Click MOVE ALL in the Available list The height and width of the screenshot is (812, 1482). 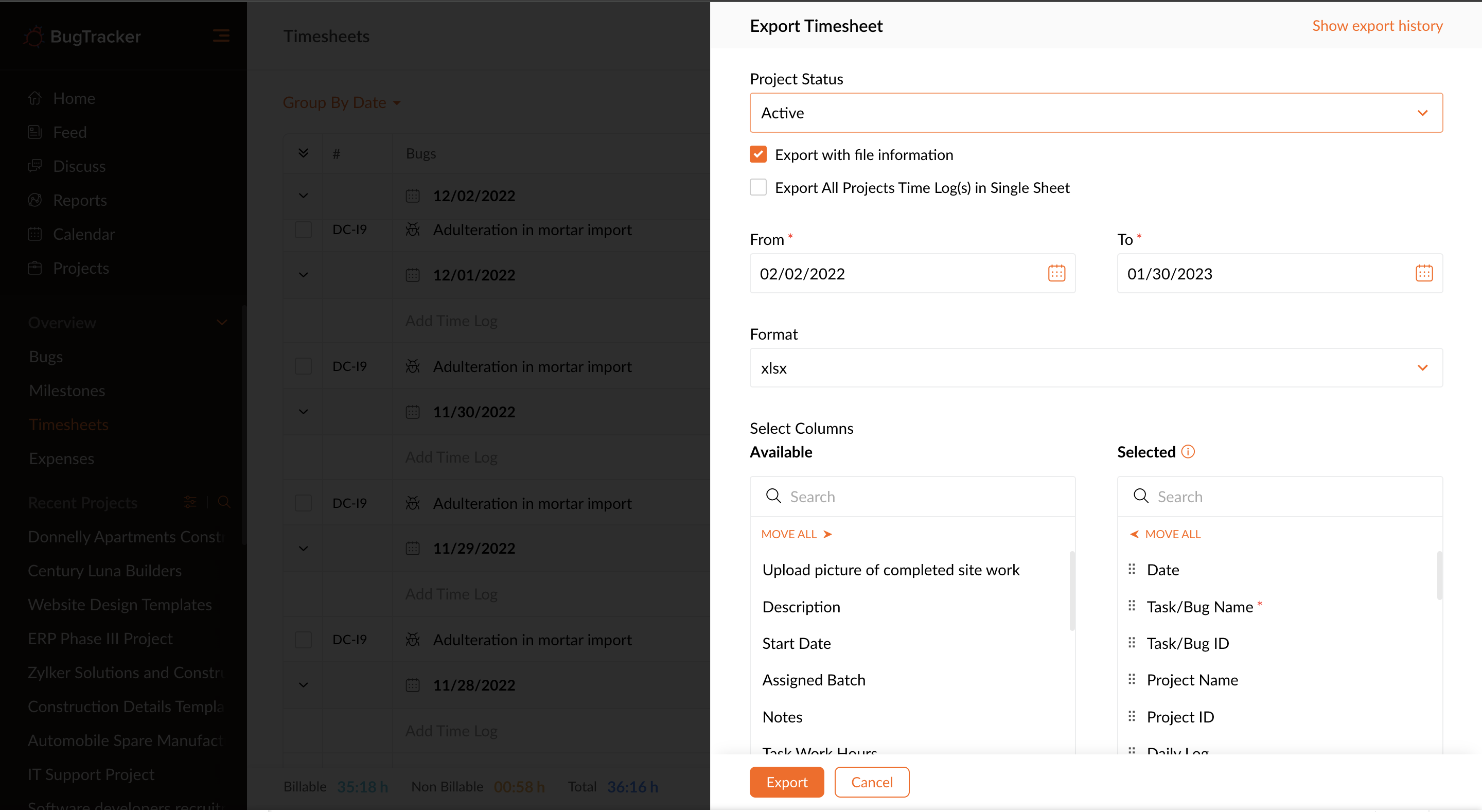[x=797, y=534]
